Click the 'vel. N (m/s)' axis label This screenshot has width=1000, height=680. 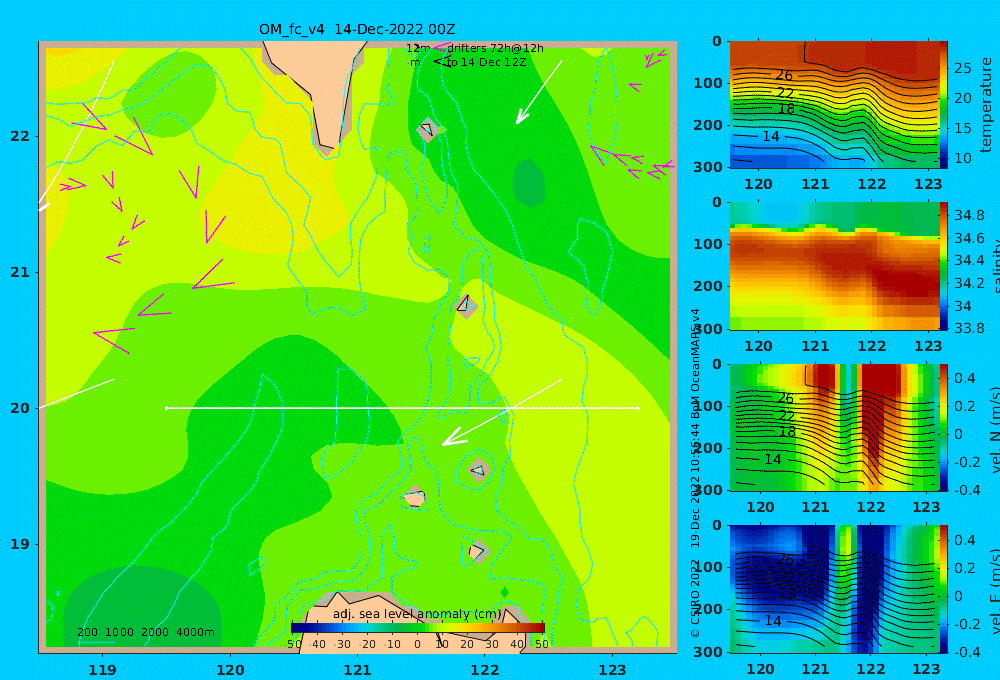click(x=994, y=430)
